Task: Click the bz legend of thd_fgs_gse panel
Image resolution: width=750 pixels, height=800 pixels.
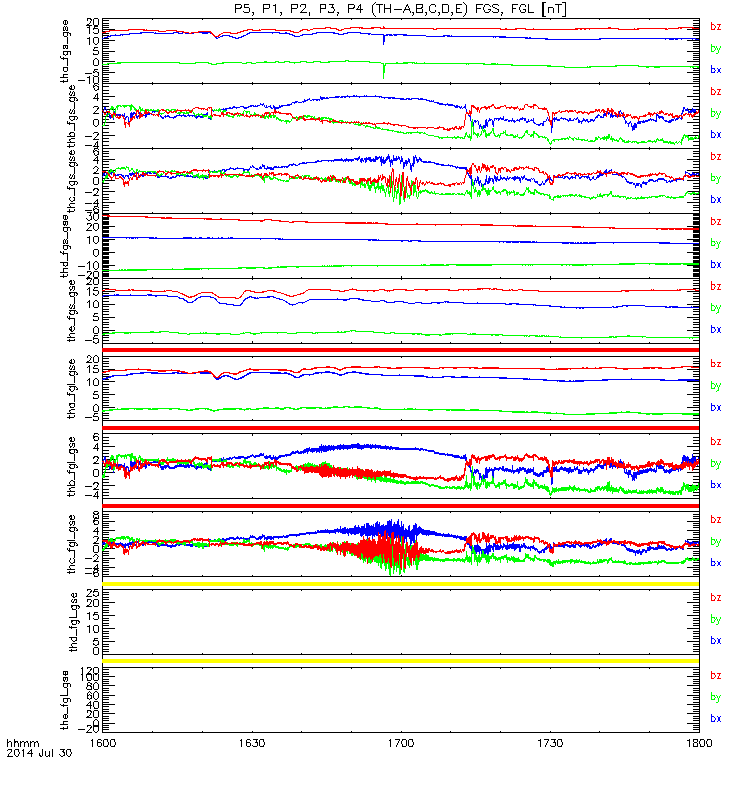Action: click(x=716, y=221)
